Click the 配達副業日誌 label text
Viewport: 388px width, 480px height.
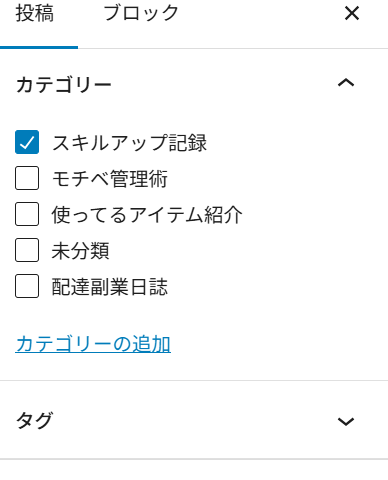click(110, 287)
